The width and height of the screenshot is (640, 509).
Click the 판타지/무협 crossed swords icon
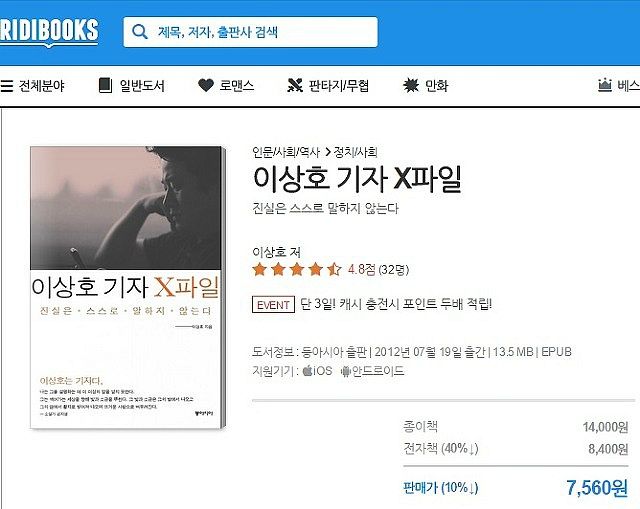coord(295,85)
